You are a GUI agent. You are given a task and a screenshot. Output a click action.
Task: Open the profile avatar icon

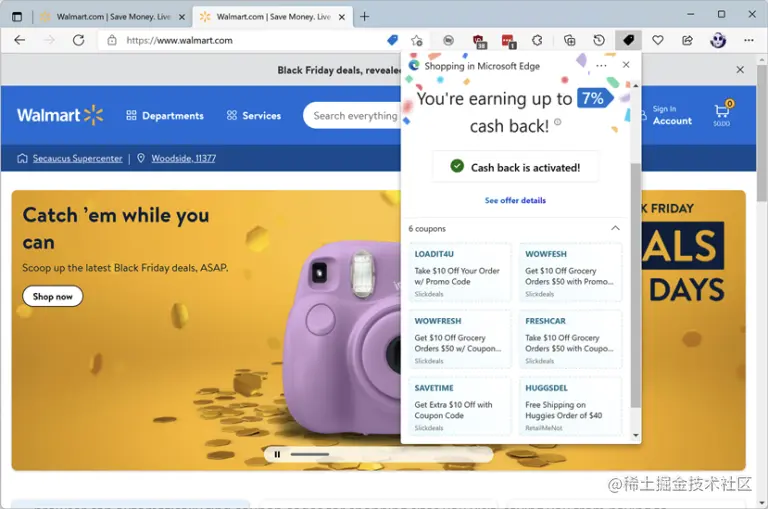pos(718,40)
